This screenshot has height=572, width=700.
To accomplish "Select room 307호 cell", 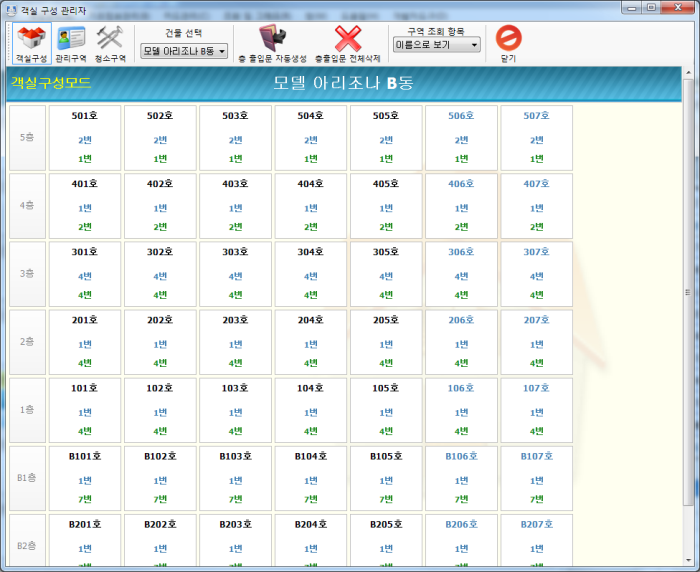I will 537,274.
